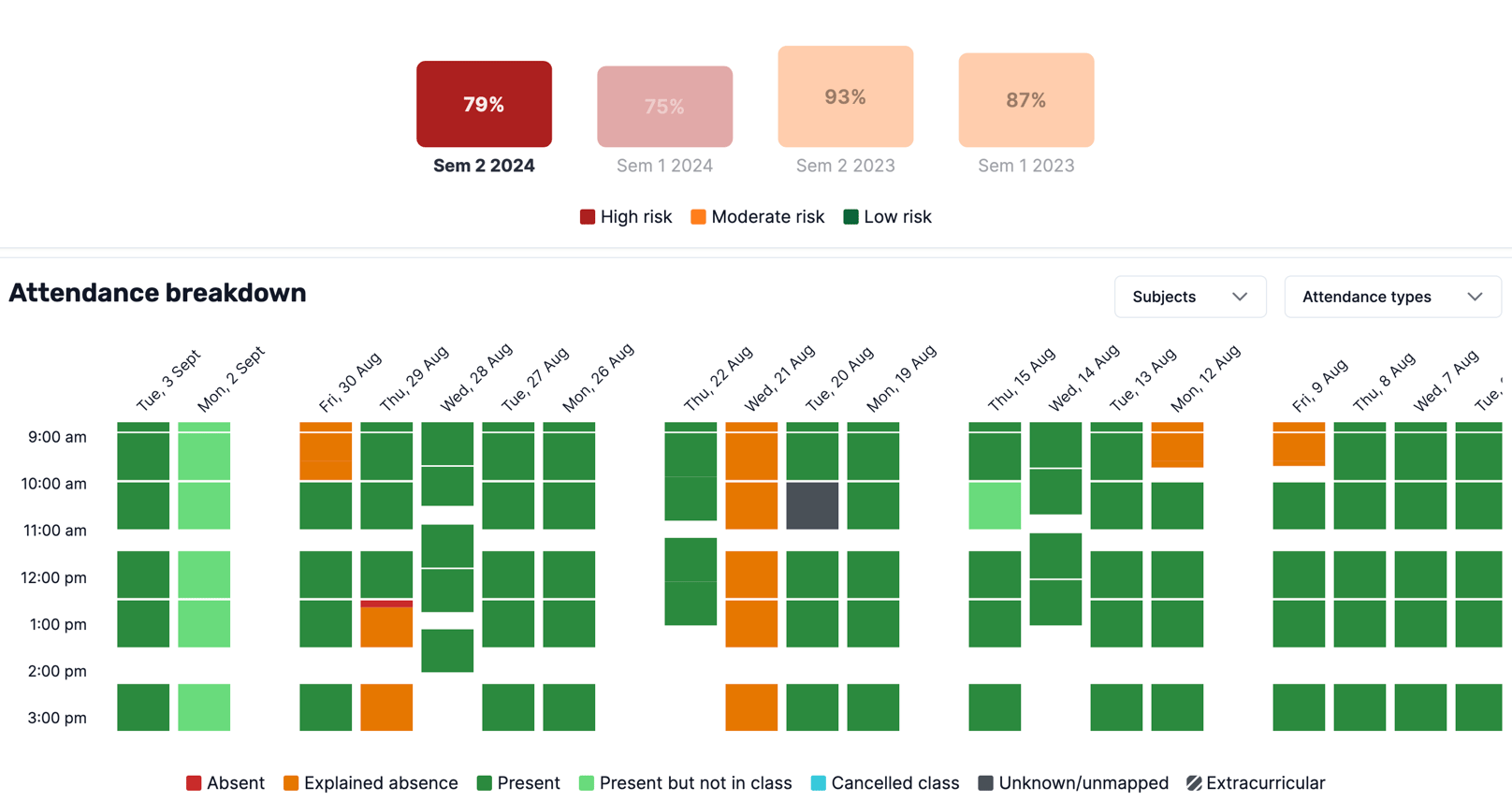The image size is (1512, 801).
Task: Click the Low risk legend icon
Action: pos(850,217)
